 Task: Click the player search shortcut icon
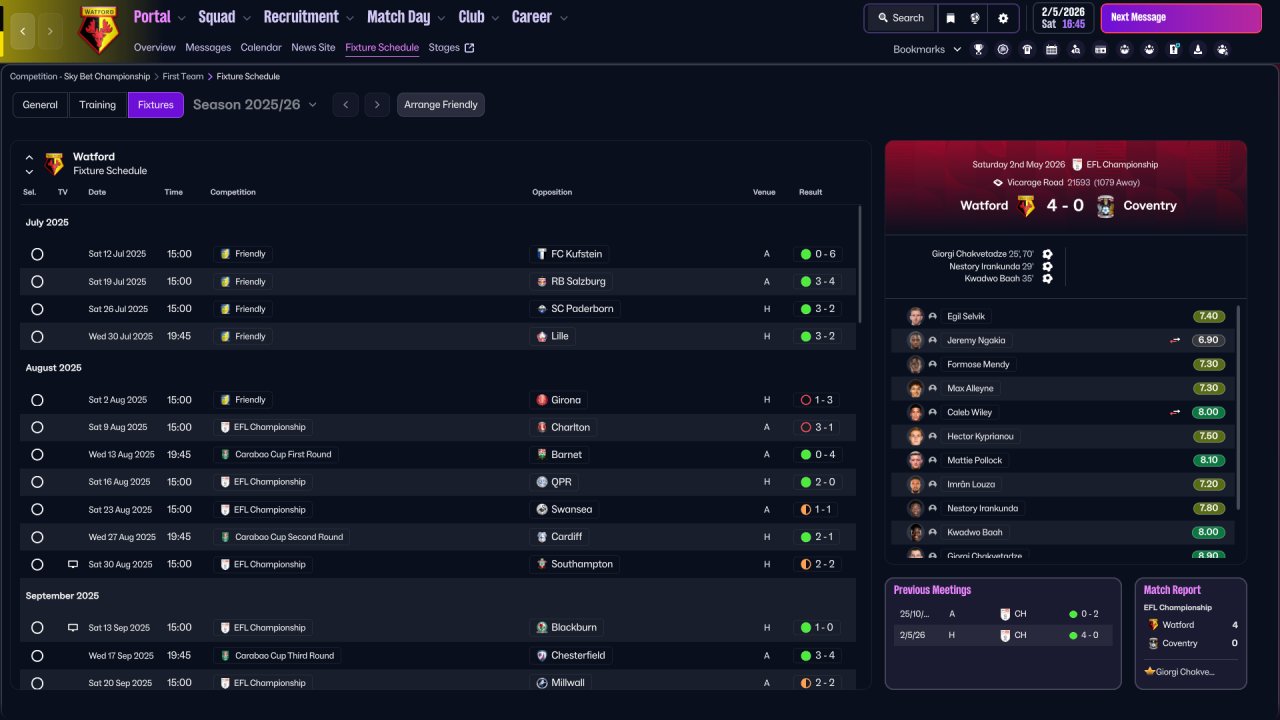1076,49
